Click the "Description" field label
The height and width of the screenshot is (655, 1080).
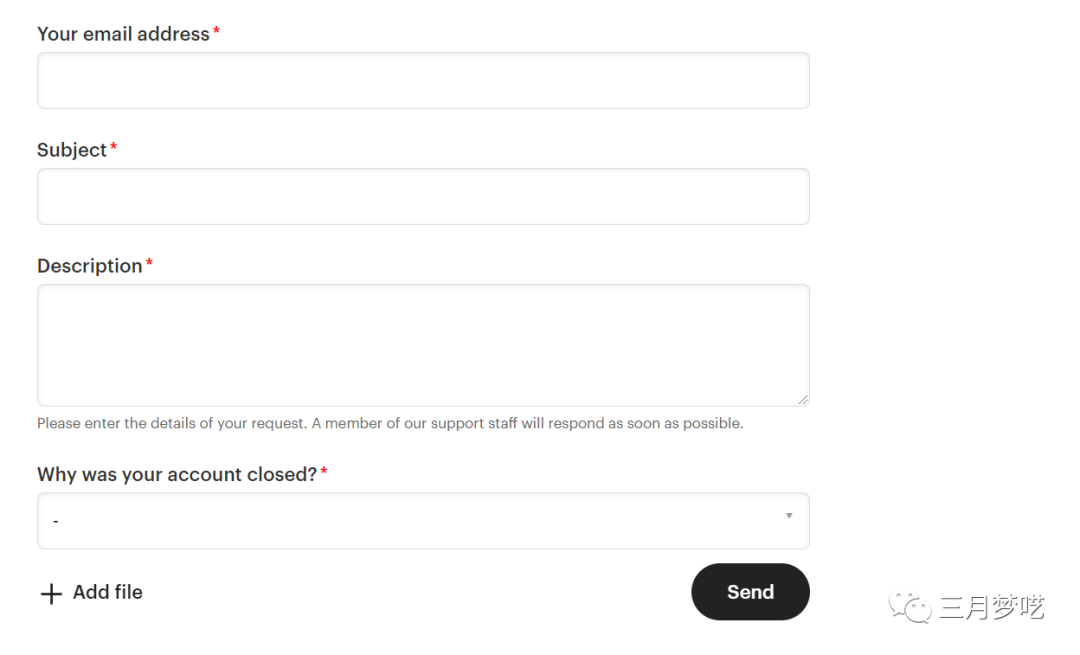coord(90,266)
